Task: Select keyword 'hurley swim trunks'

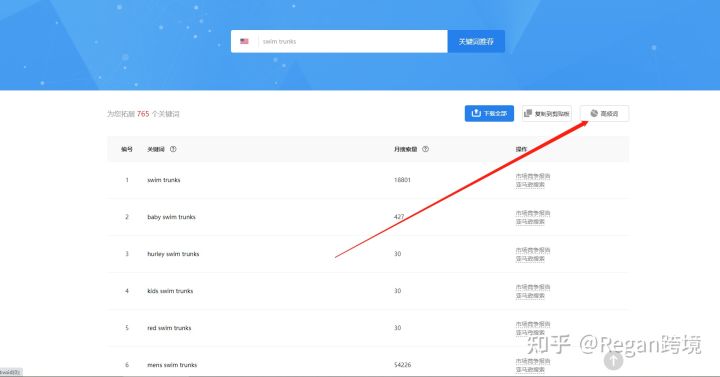Action: tap(173, 254)
